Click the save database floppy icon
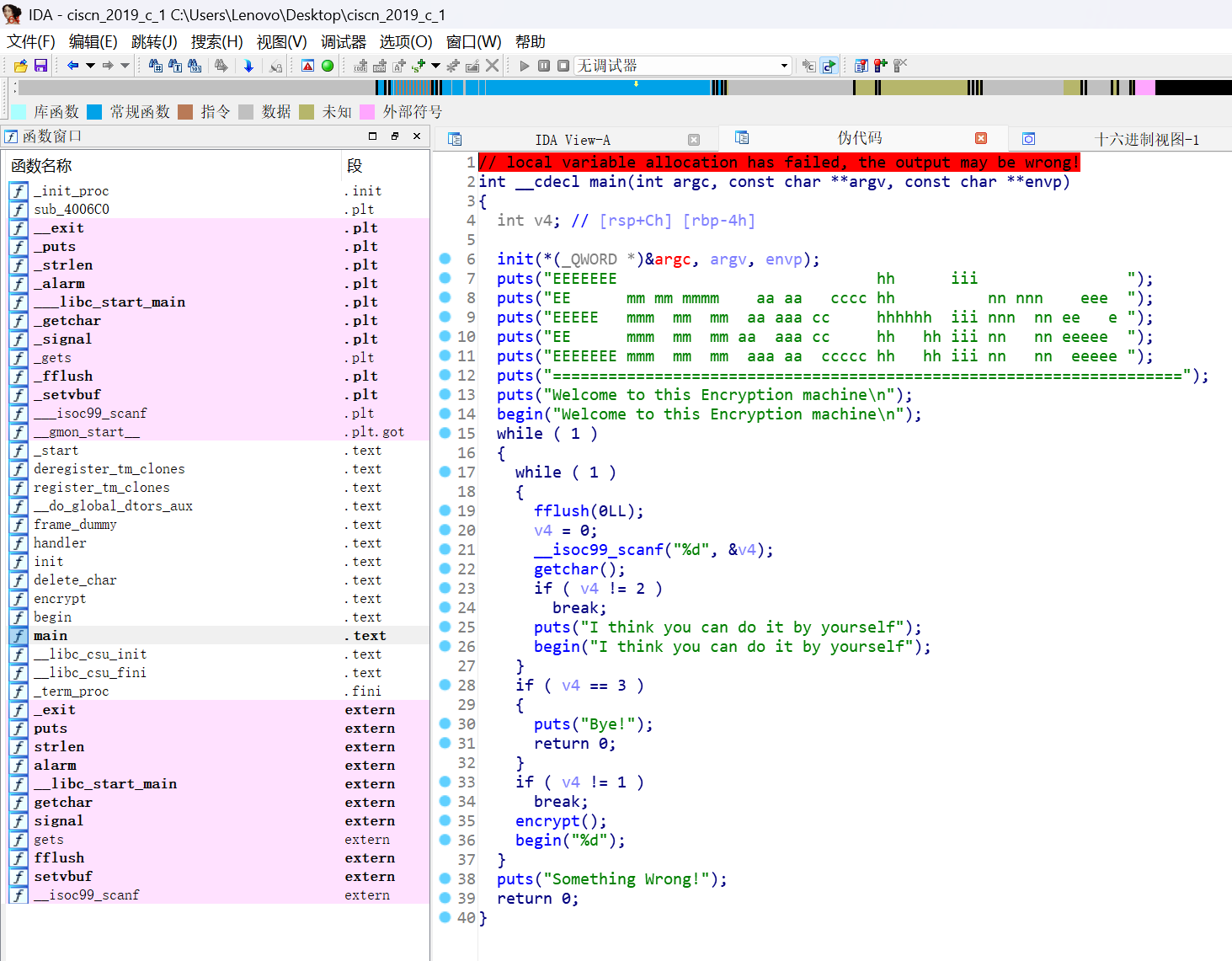This screenshot has width=1232, height=961. point(40,66)
